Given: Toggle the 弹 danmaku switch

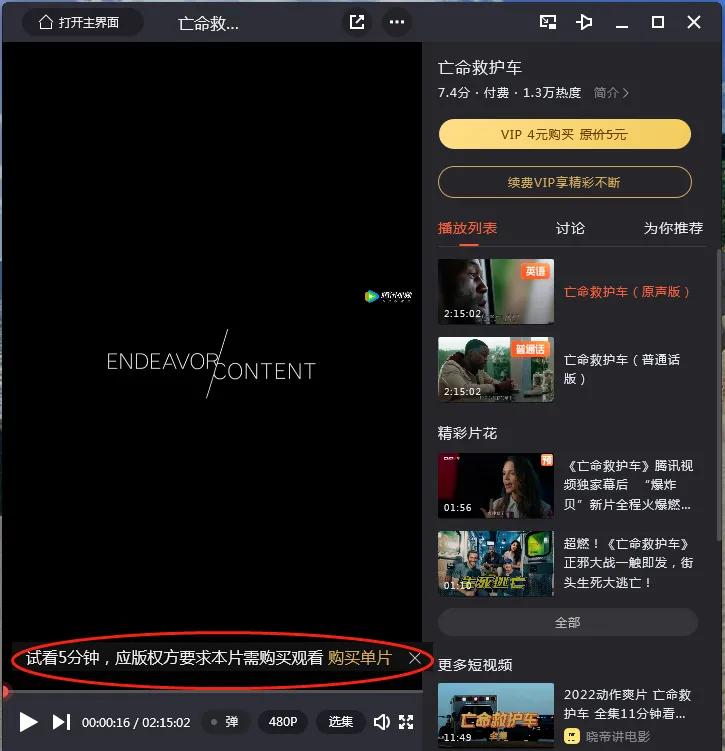Looking at the screenshot, I should click(226, 721).
